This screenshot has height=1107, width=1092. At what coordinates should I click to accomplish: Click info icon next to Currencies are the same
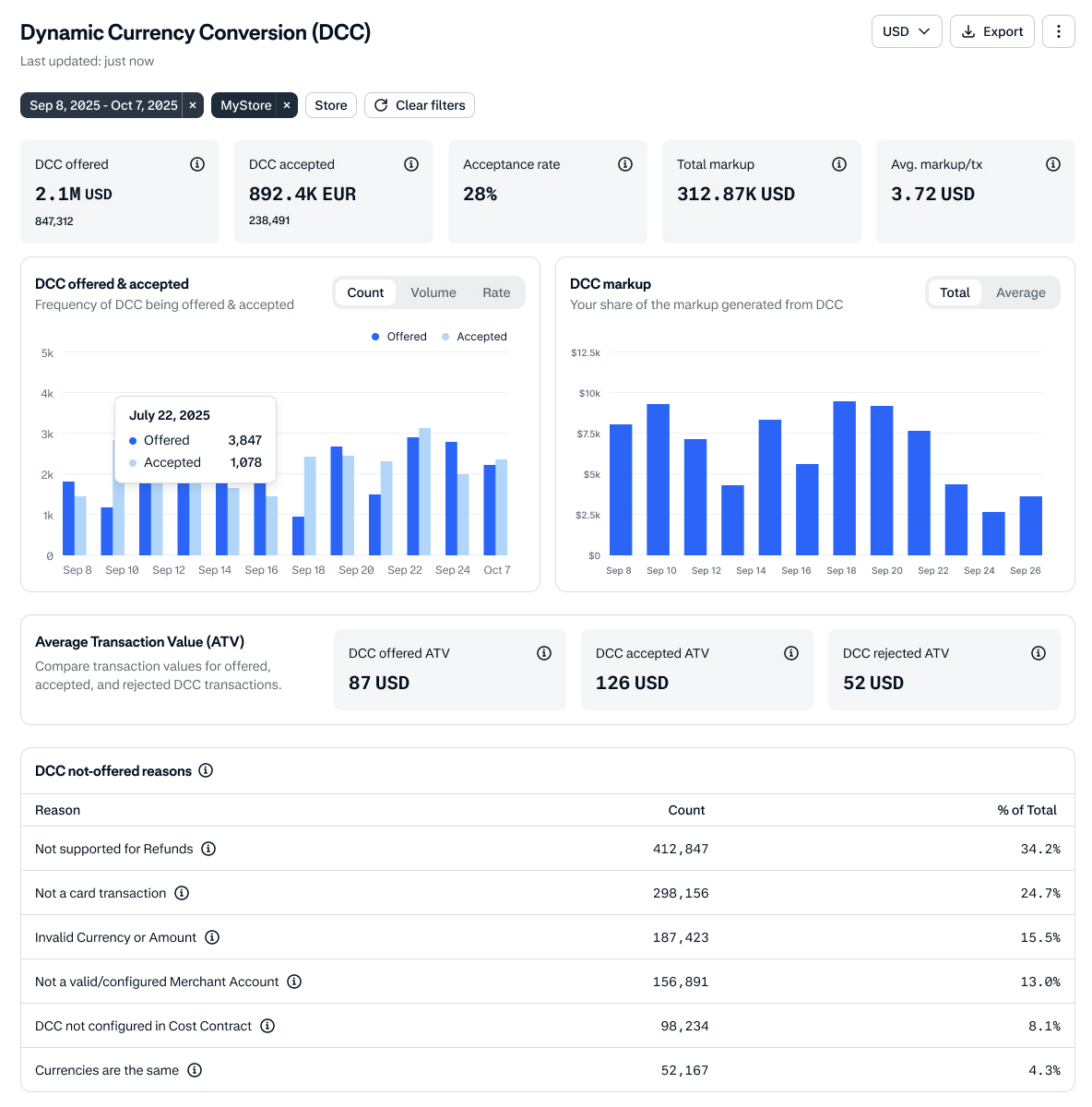point(195,1070)
